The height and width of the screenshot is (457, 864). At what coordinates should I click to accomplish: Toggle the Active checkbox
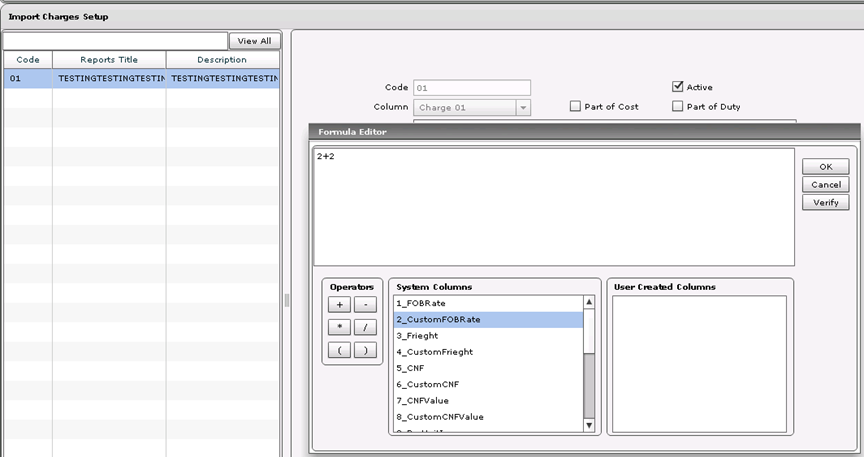coord(678,87)
